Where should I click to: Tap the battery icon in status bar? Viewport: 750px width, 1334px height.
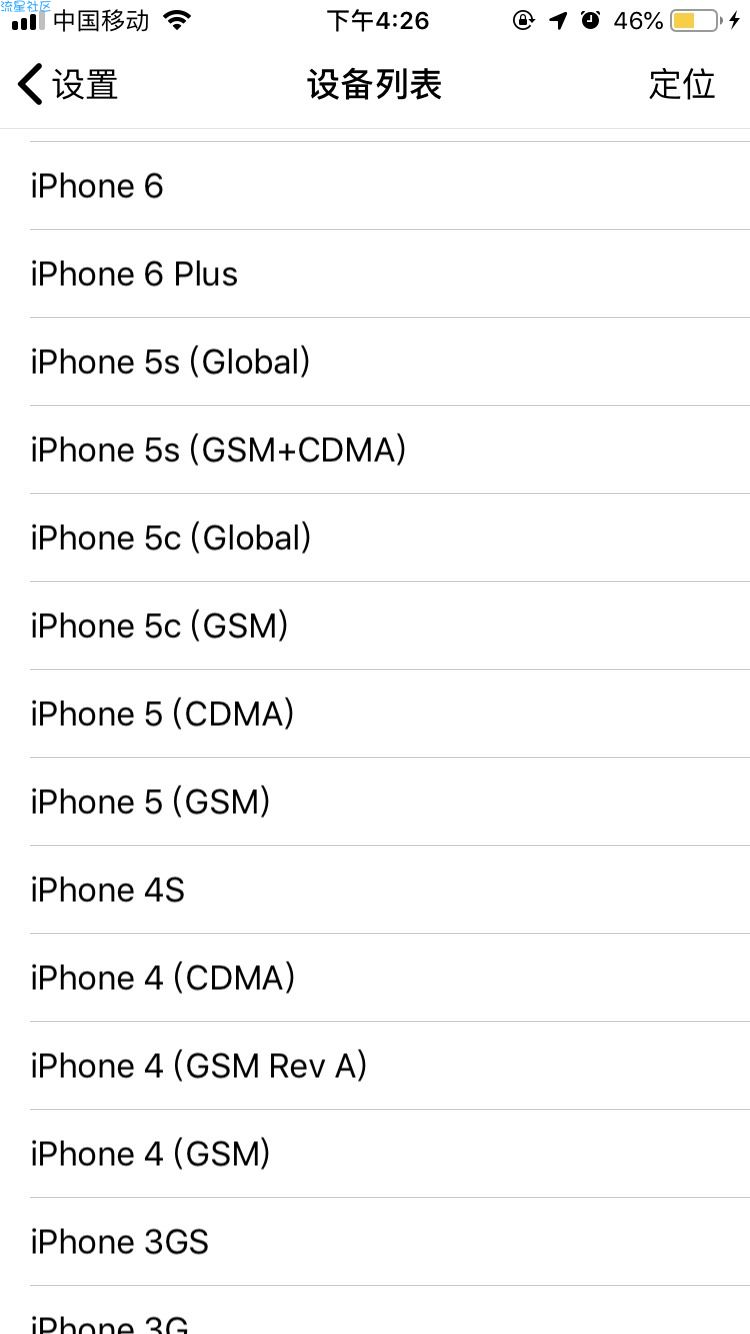696,20
